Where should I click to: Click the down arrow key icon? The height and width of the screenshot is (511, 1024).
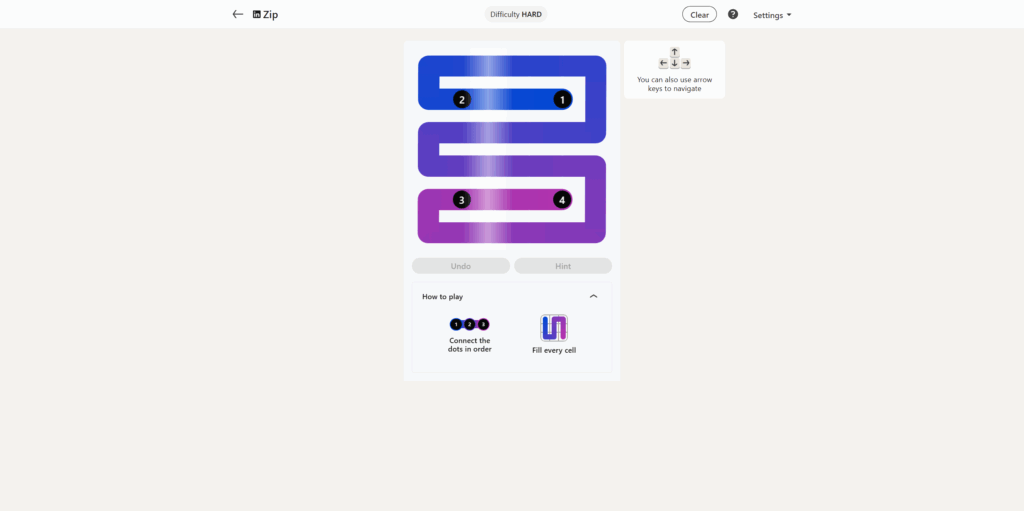click(x=675, y=63)
